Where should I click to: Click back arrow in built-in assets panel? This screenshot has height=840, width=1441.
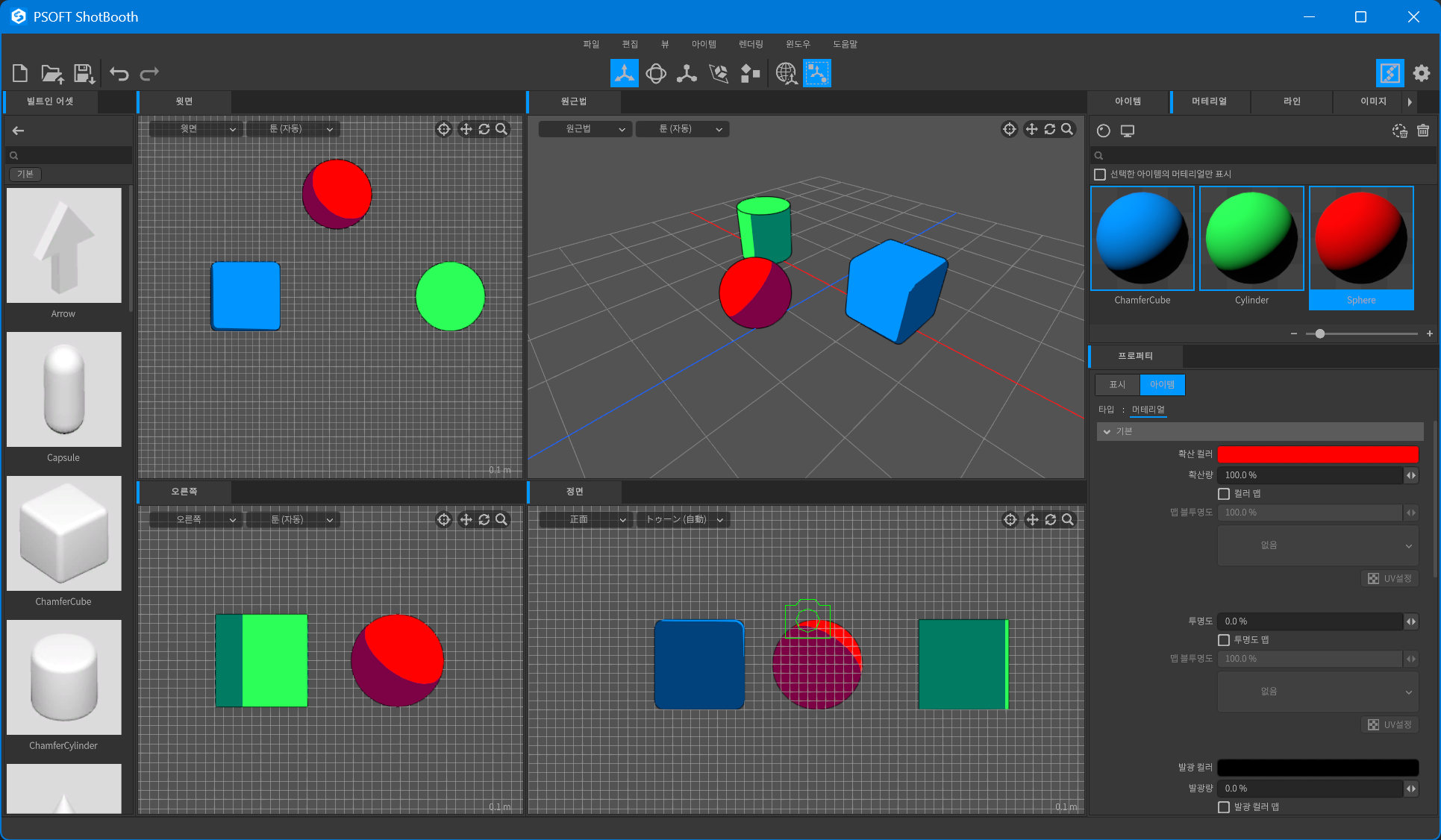19,131
